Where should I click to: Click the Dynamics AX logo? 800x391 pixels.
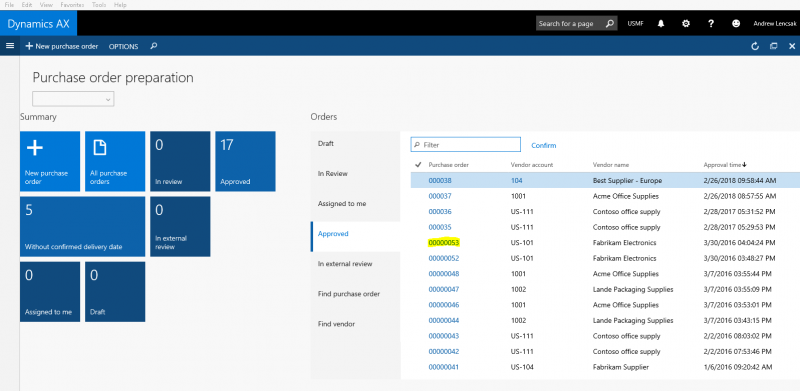click(x=38, y=23)
